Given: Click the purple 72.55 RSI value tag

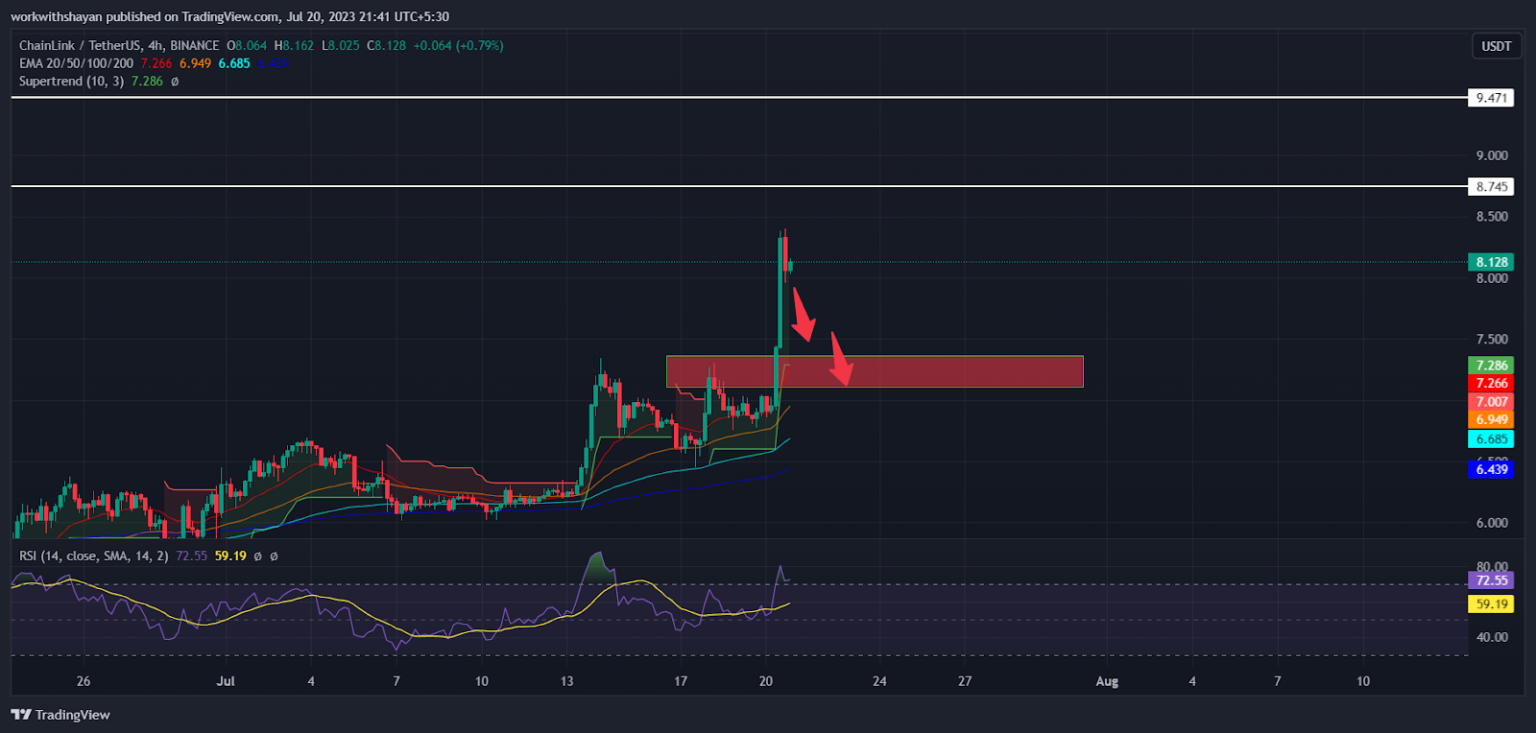Looking at the screenshot, I should click(x=1490, y=580).
